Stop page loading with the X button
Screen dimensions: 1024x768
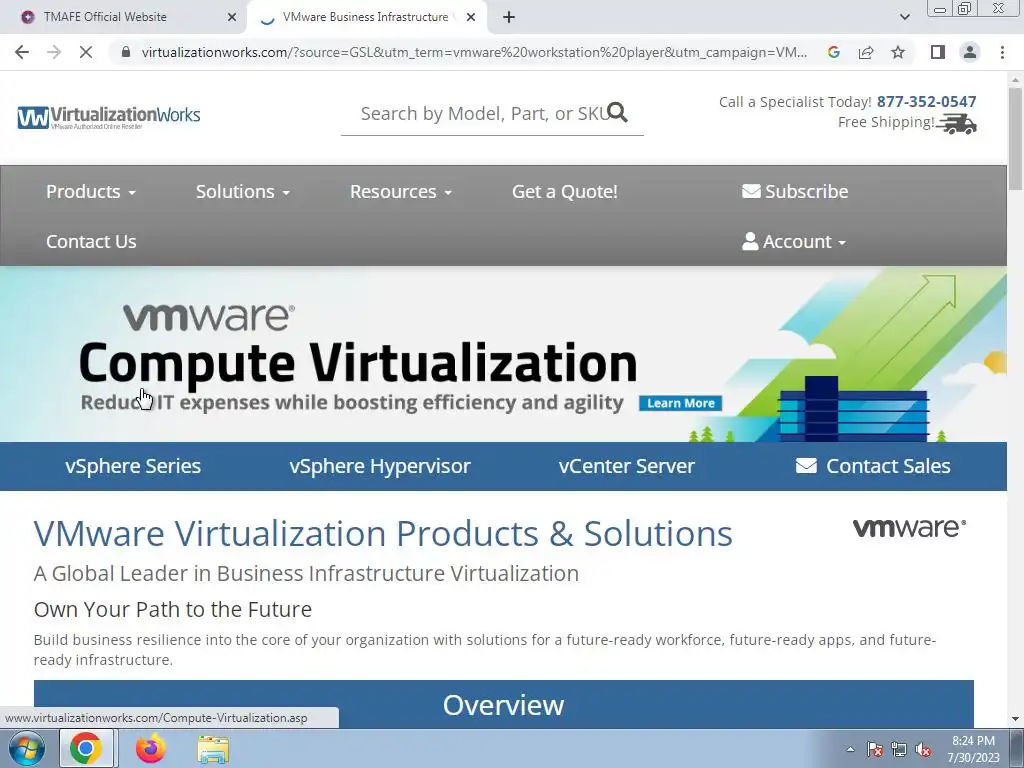(86, 52)
